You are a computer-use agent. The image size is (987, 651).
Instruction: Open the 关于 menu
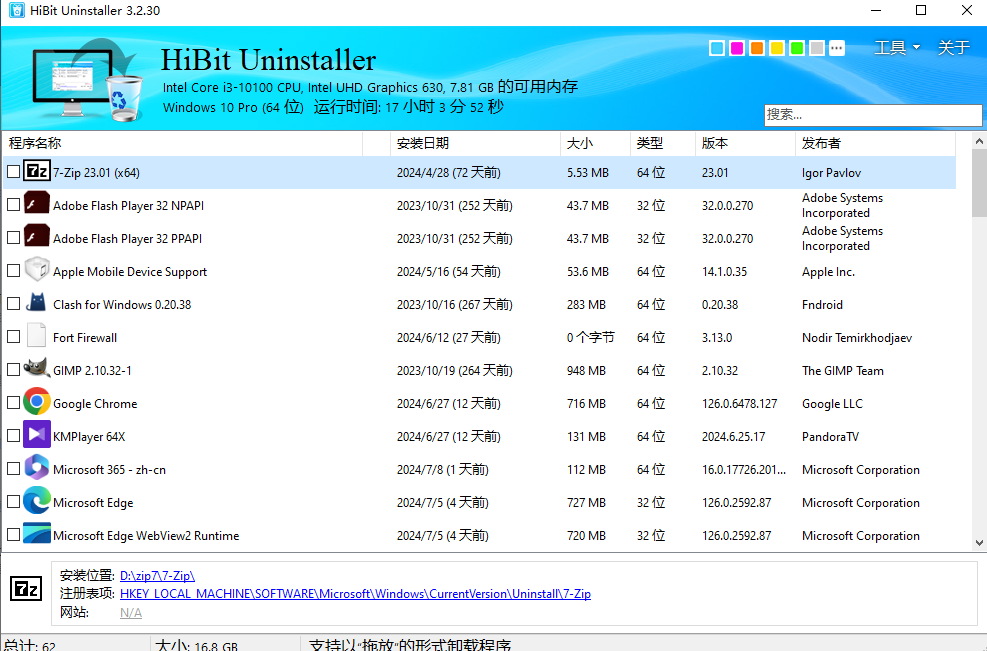tap(953, 47)
